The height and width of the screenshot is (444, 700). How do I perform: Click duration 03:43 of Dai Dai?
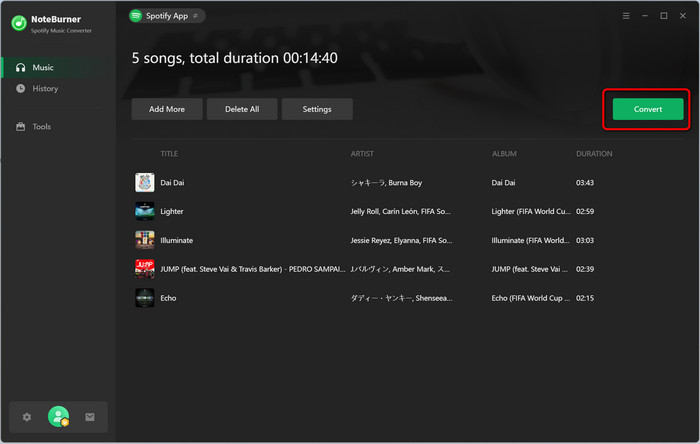click(x=585, y=183)
